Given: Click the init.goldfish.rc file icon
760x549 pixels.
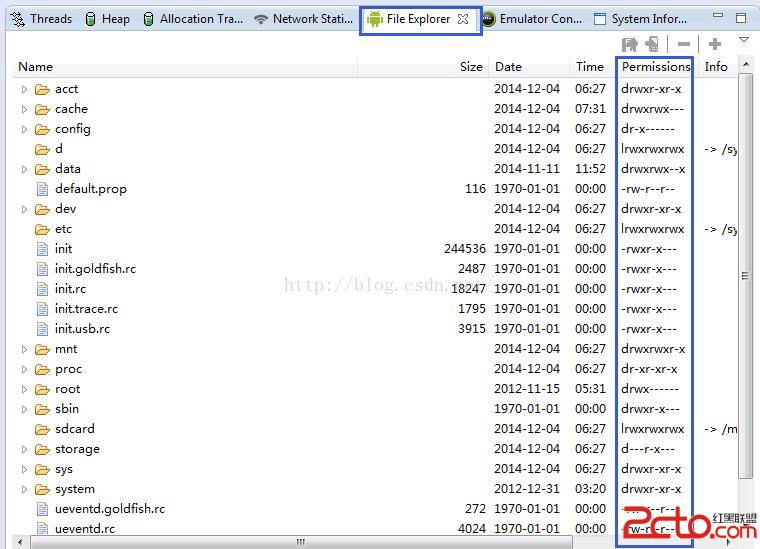Looking at the screenshot, I should click(42, 269).
